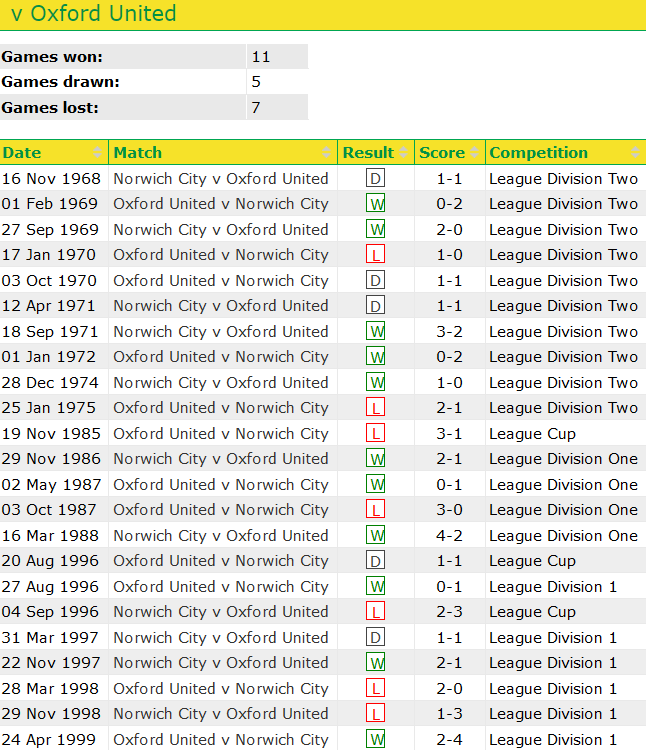Click League Cup competition for 04 Sep 1996
The width and height of the screenshot is (646, 750).
[x=532, y=612]
